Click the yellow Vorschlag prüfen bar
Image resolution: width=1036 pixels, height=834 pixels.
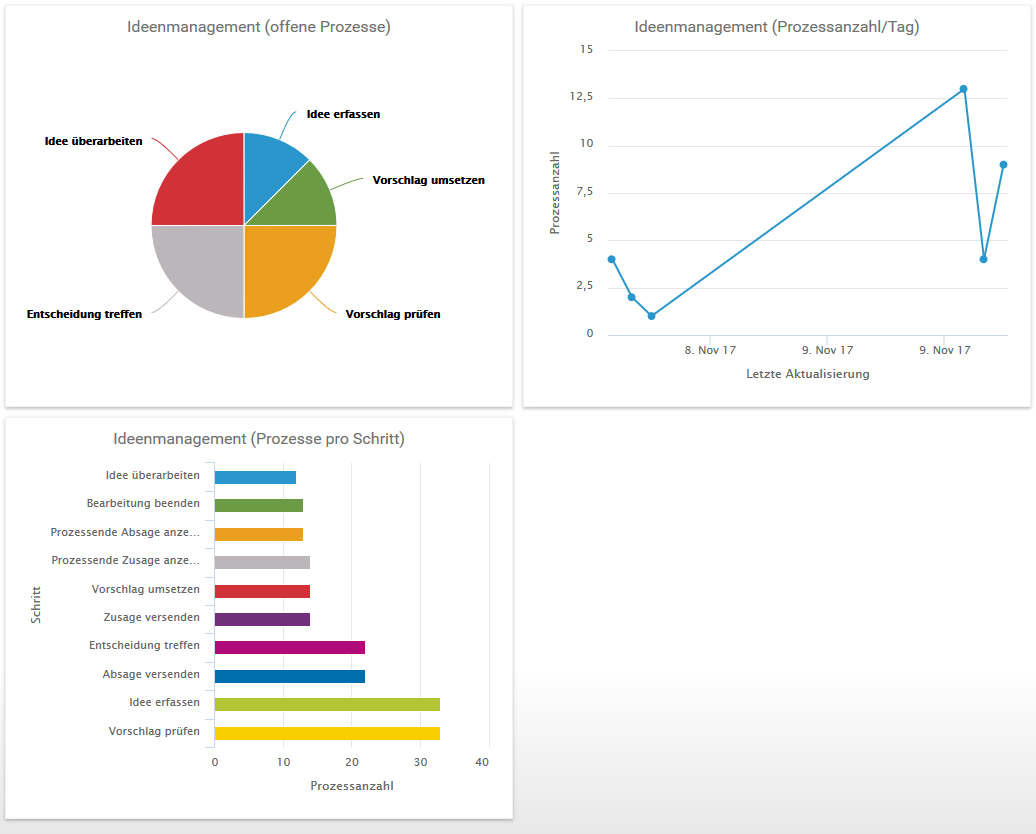point(327,733)
